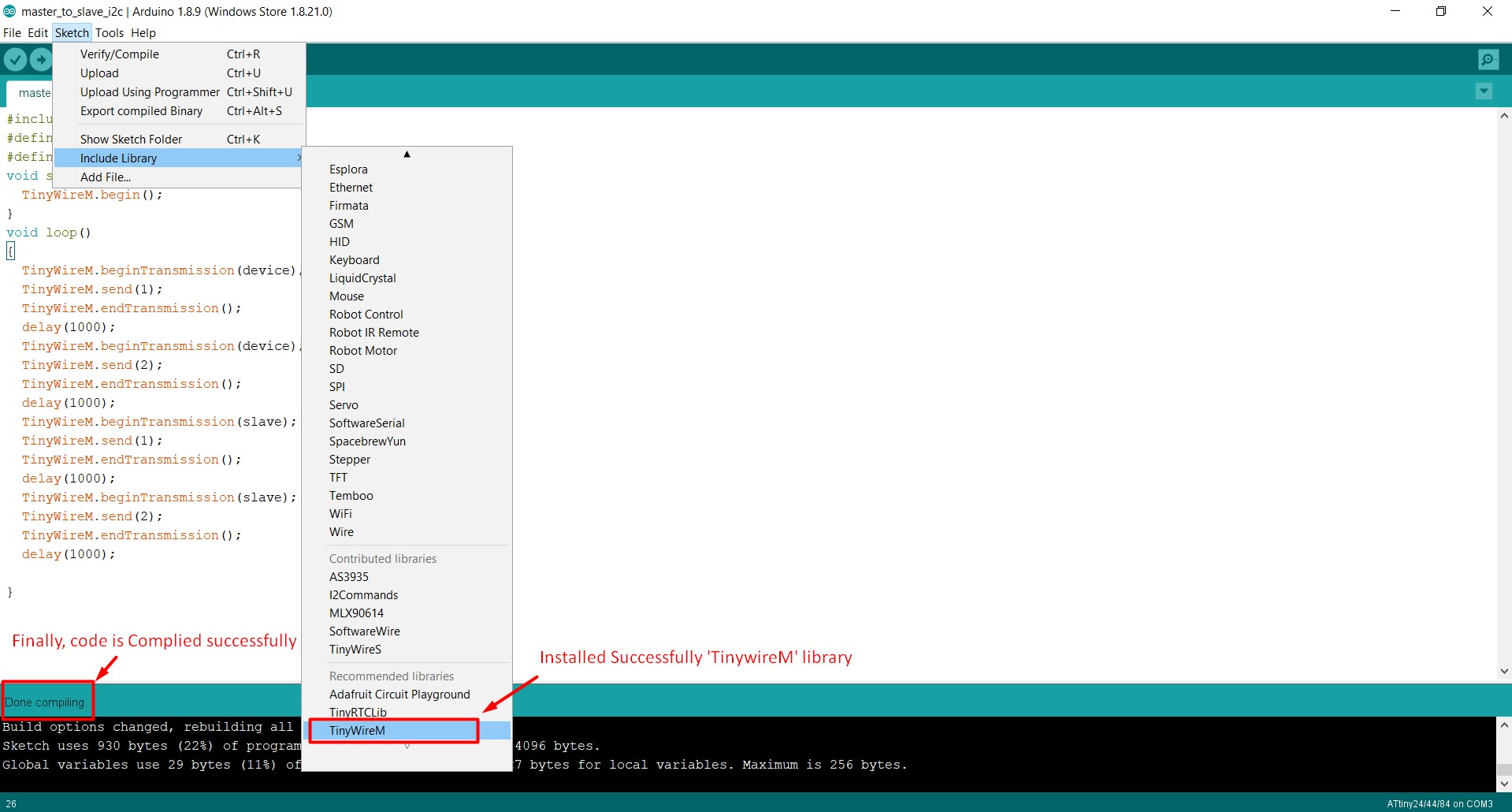Open the File menu
Screen dimensions: 1512x812
click(12, 33)
